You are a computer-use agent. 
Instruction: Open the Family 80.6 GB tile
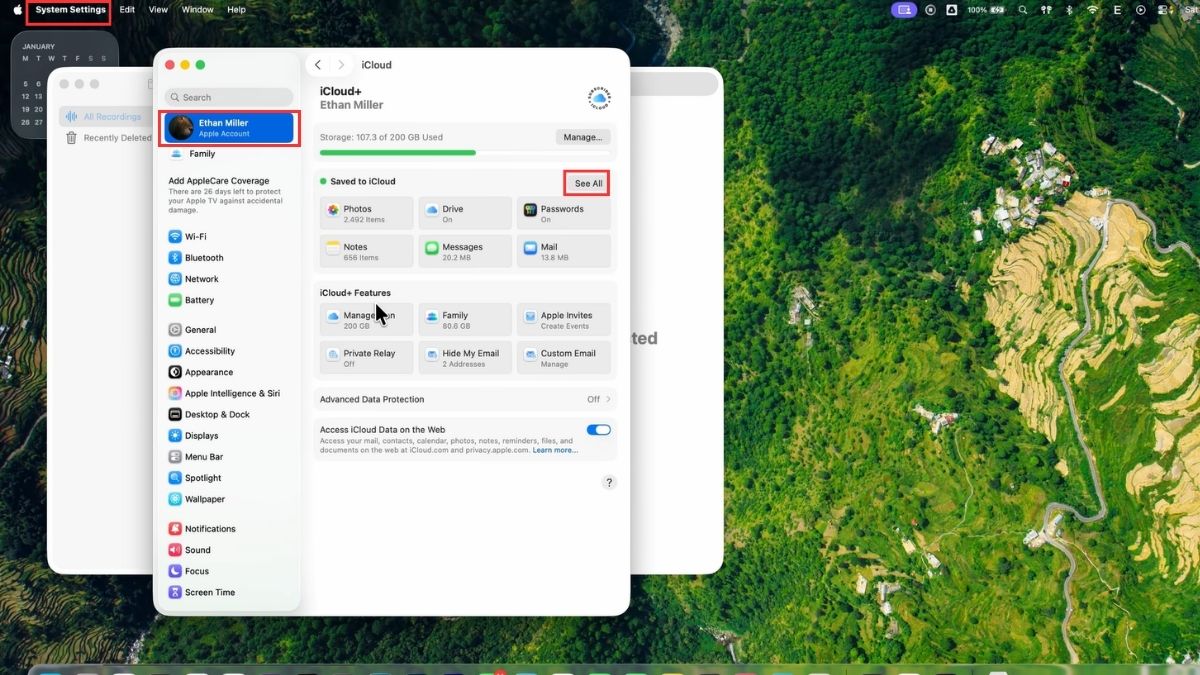coord(465,319)
